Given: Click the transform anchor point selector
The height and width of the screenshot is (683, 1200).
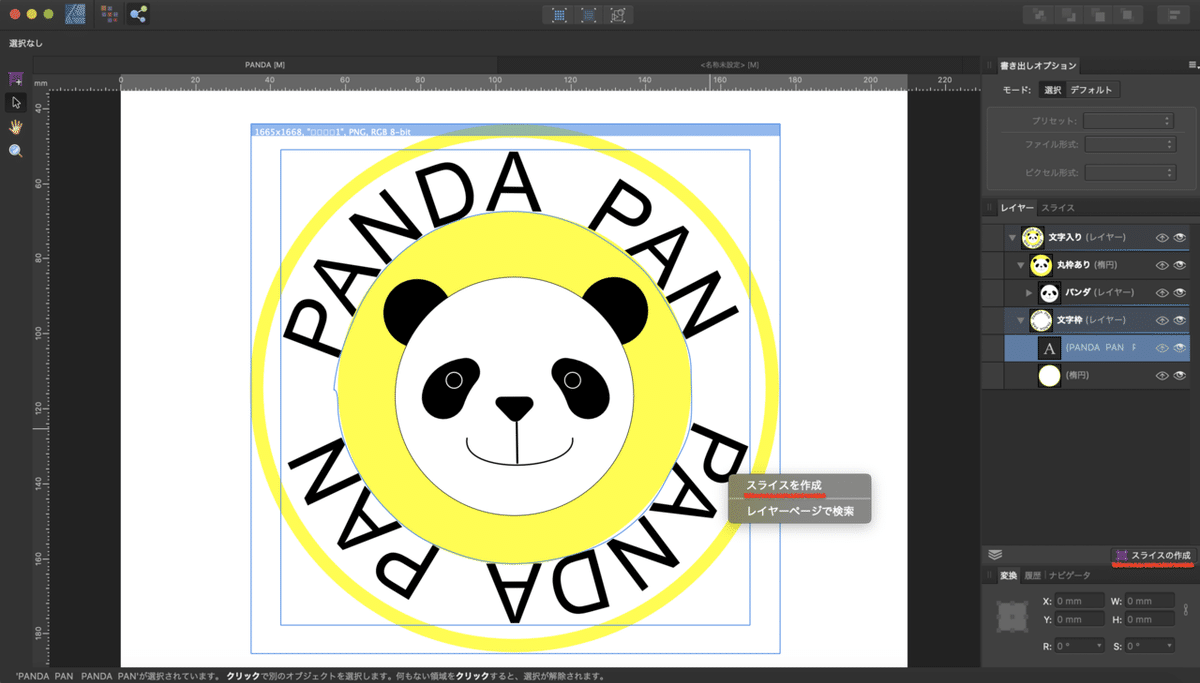Looking at the screenshot, I should (1011, 618).
